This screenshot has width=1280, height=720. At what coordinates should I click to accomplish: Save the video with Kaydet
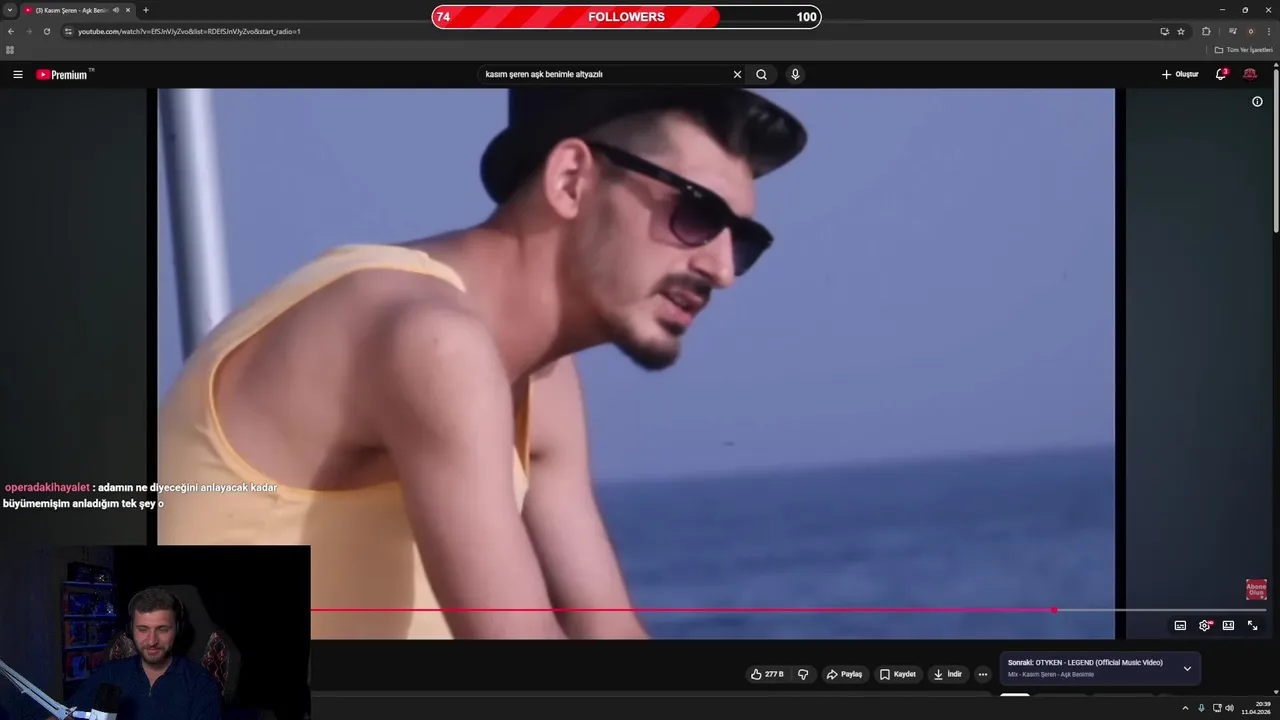click(897, 674)
